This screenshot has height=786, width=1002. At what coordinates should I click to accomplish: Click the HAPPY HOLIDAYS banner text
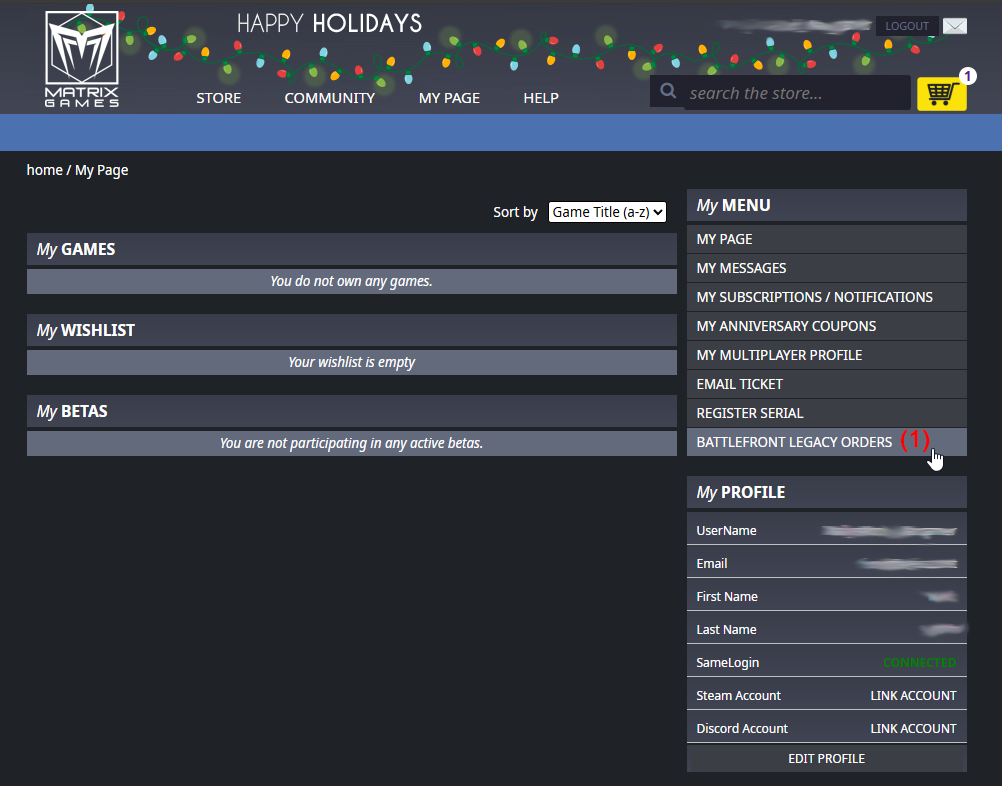click(x=329, y=24)
